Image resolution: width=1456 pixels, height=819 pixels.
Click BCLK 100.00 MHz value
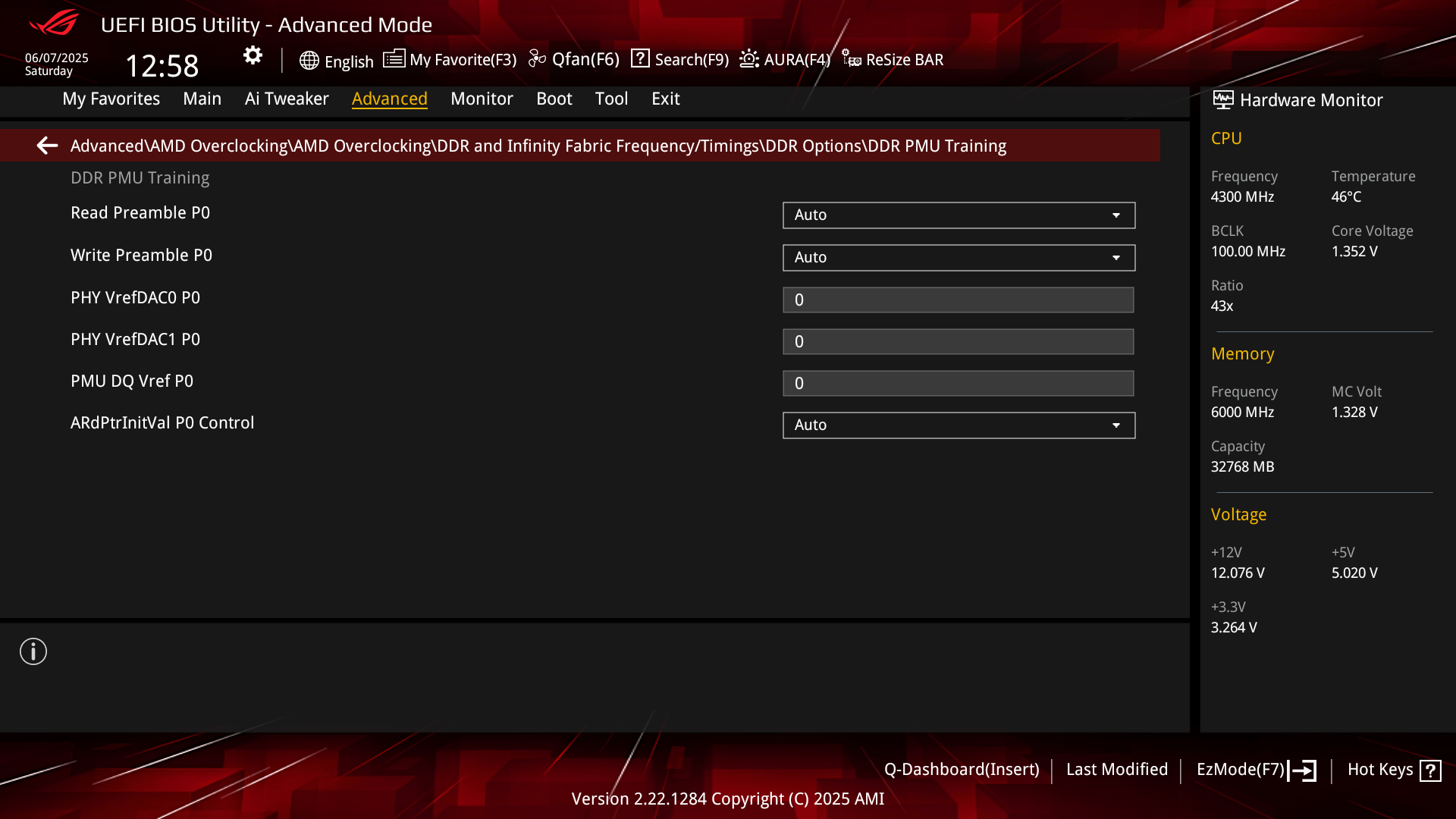[1248, 251]
